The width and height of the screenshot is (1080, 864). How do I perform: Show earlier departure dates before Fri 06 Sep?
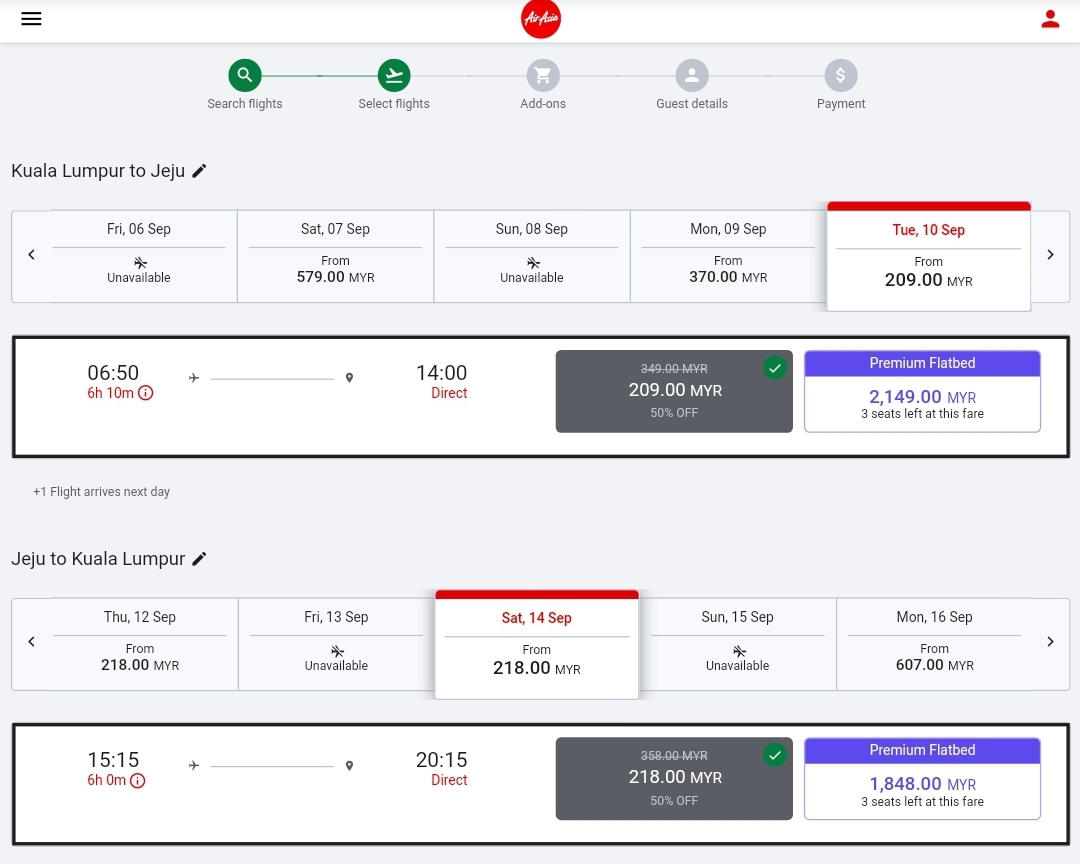31,255
